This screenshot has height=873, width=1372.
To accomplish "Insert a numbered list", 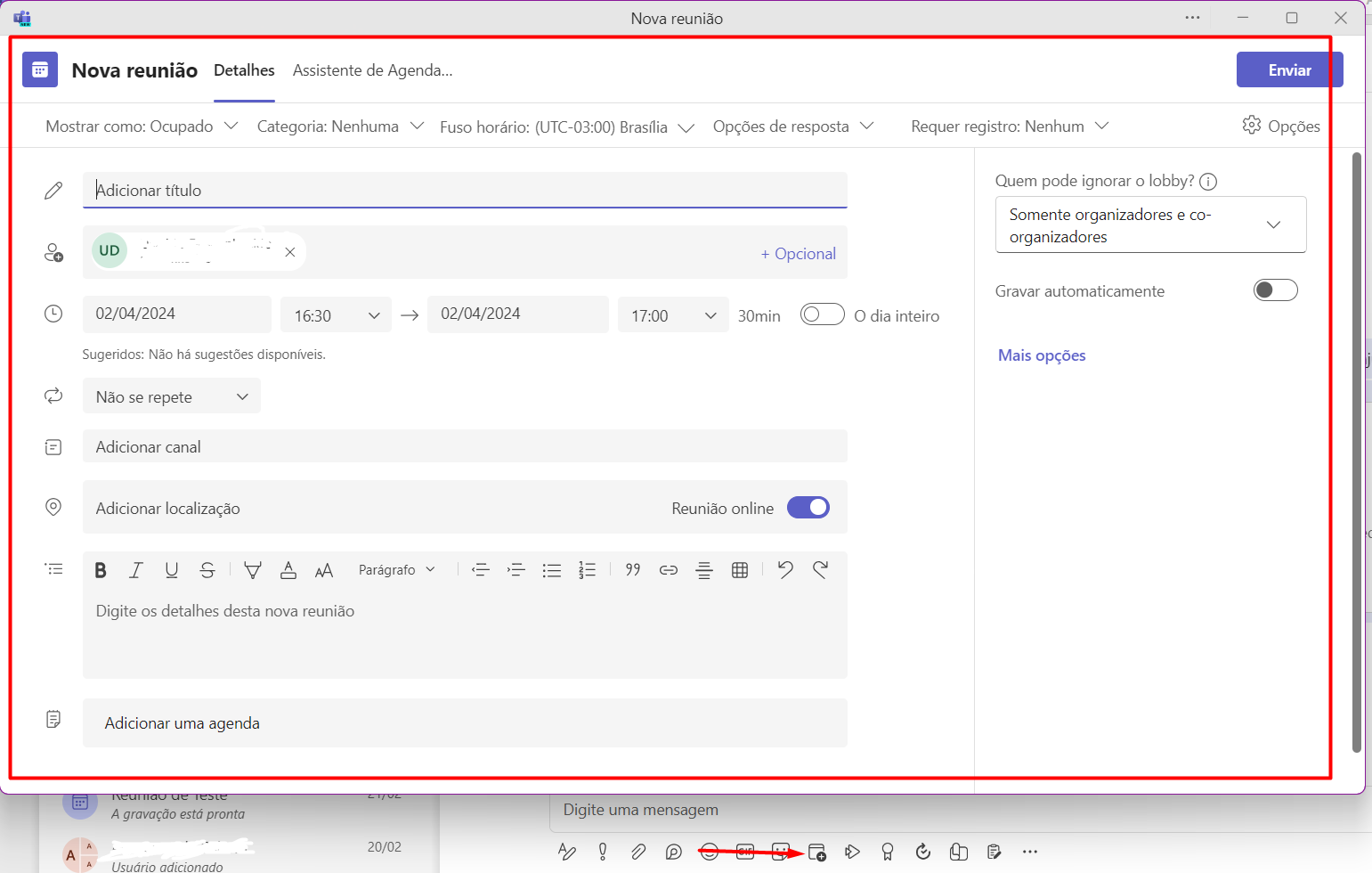I will [588, 570].
